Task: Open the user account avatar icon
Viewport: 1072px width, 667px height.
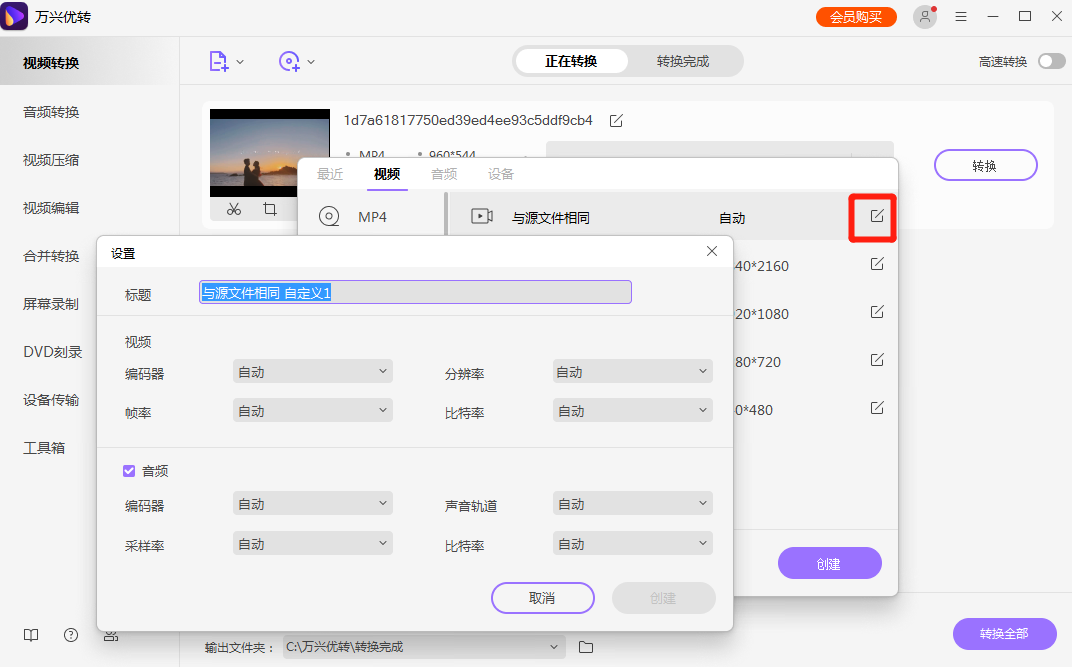Action: click(924, 16)
